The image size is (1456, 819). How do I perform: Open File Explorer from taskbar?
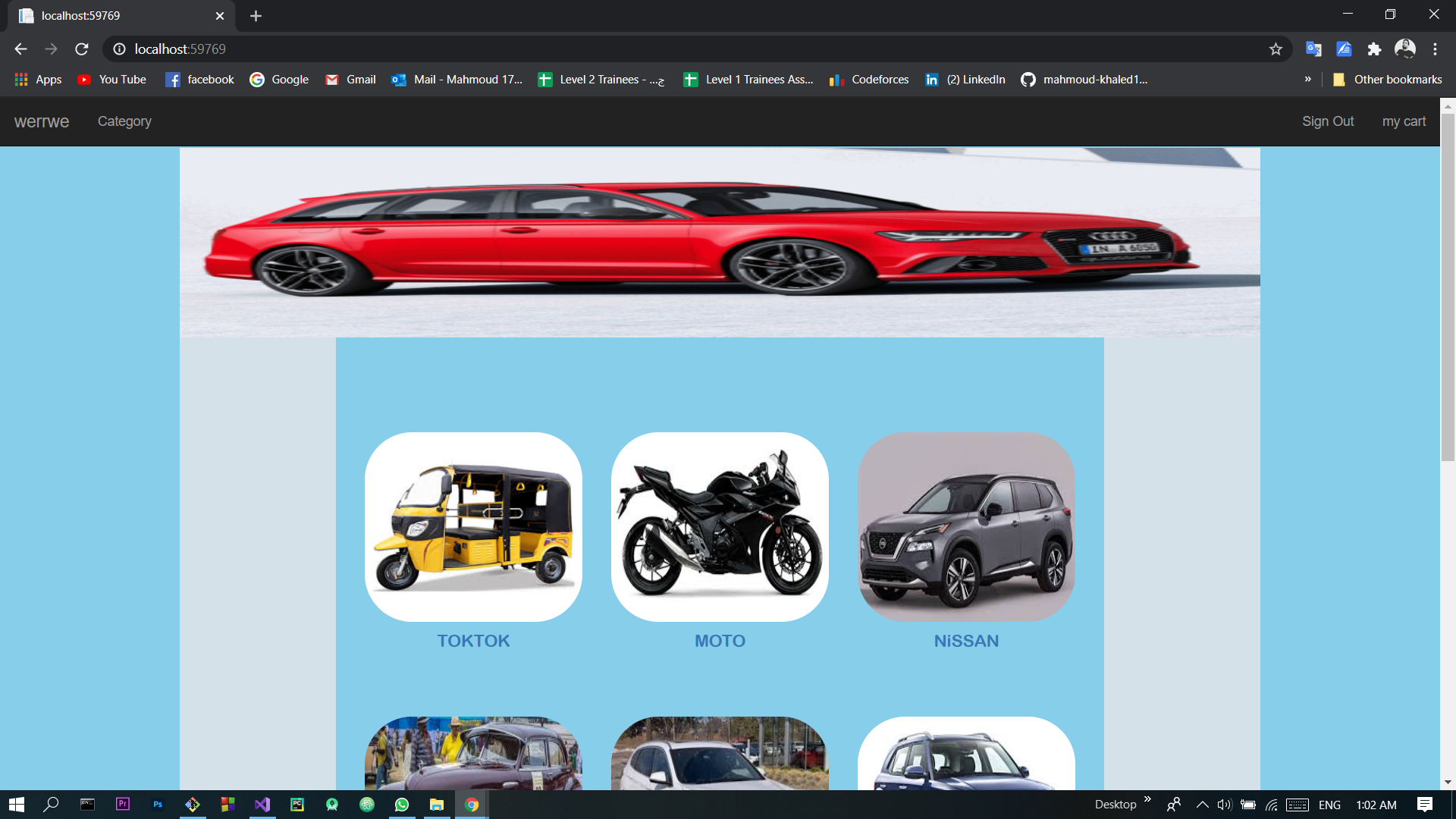click(x=437, y=805)
